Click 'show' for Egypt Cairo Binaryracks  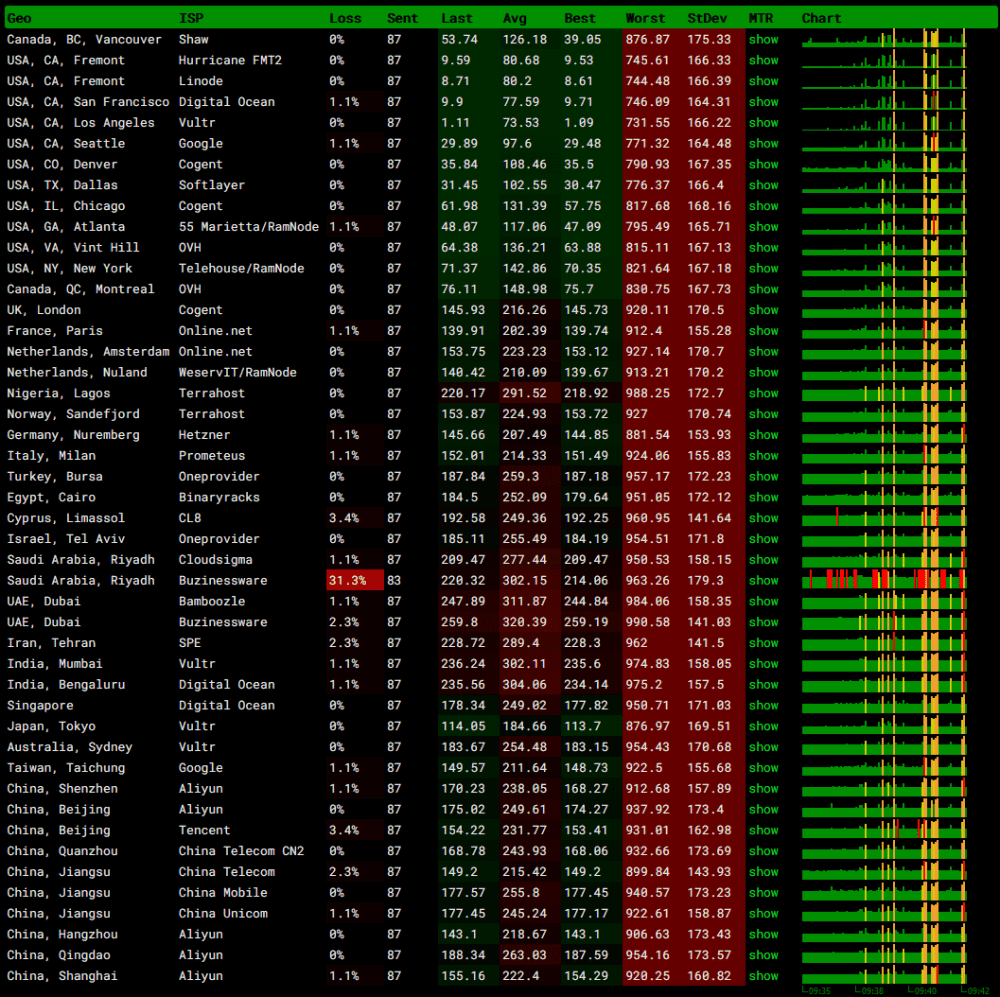[763, 498]
